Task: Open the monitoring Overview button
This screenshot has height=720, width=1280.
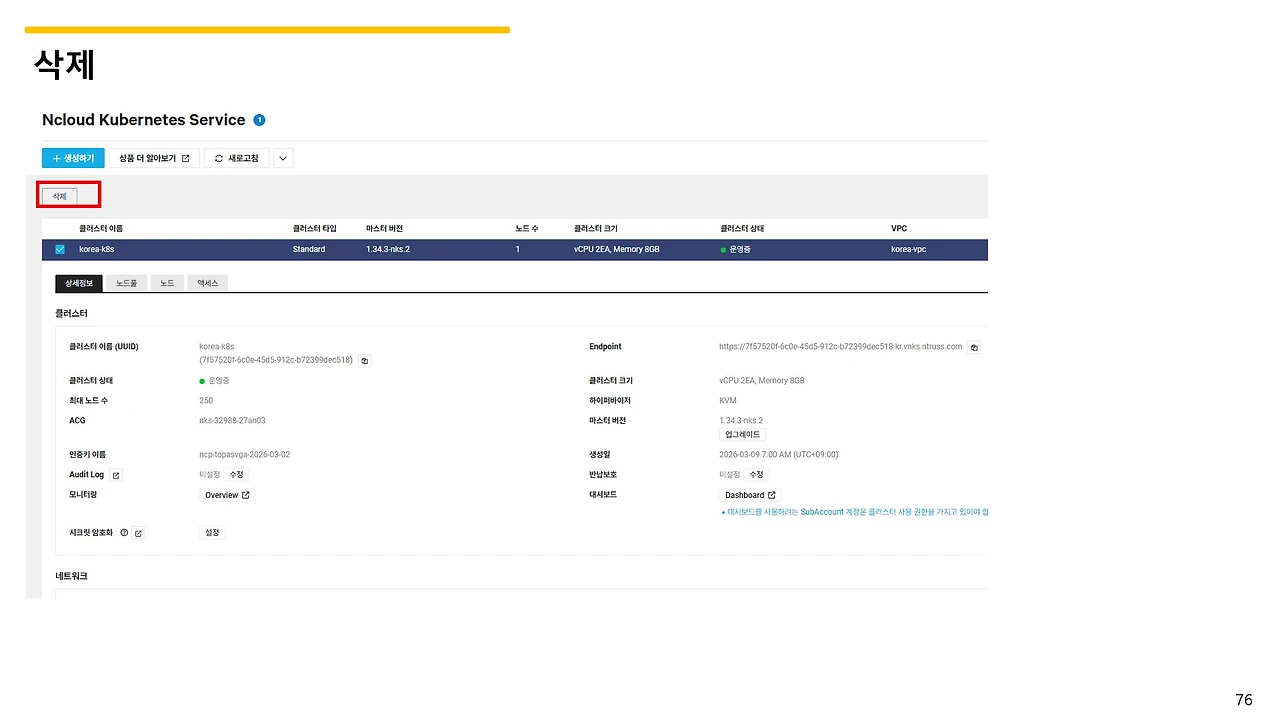Action: pyautogui.click(x=227, y=495)
